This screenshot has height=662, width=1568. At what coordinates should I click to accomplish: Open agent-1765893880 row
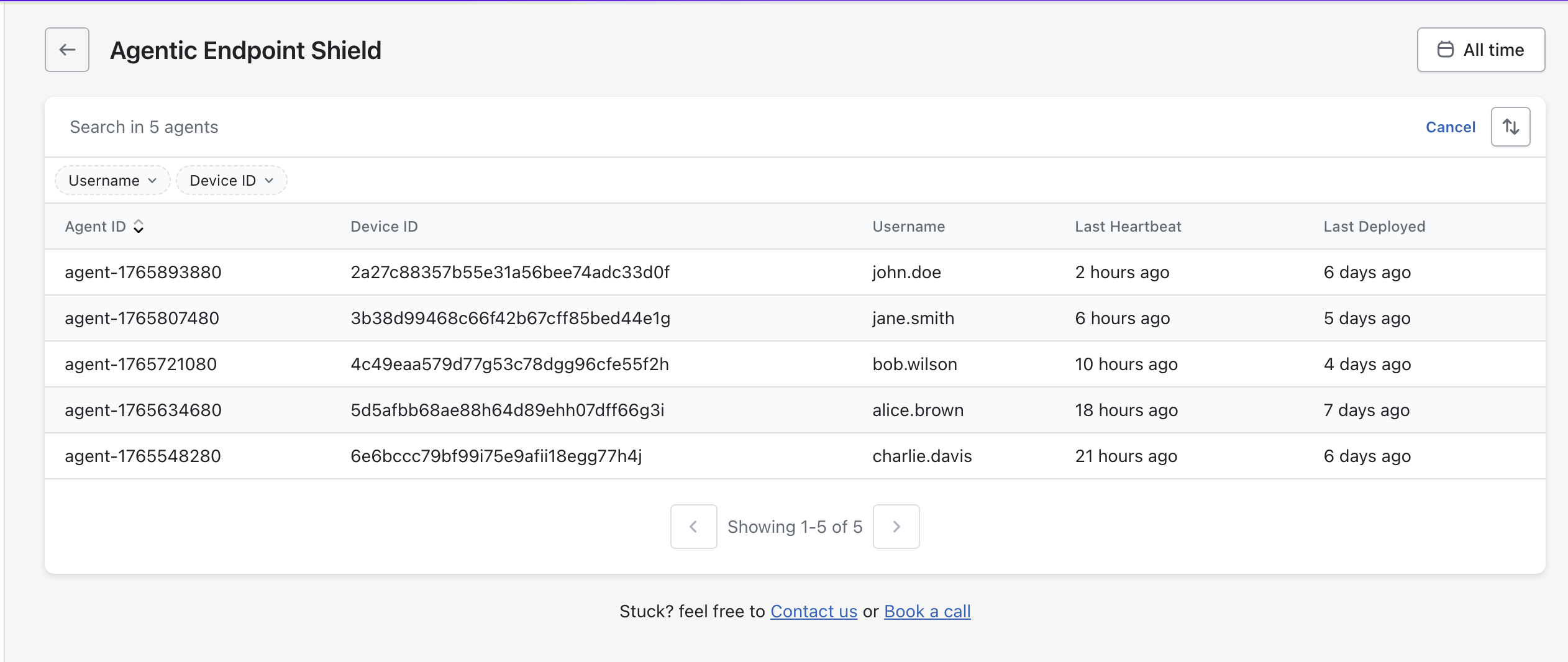tap(143, 273)
